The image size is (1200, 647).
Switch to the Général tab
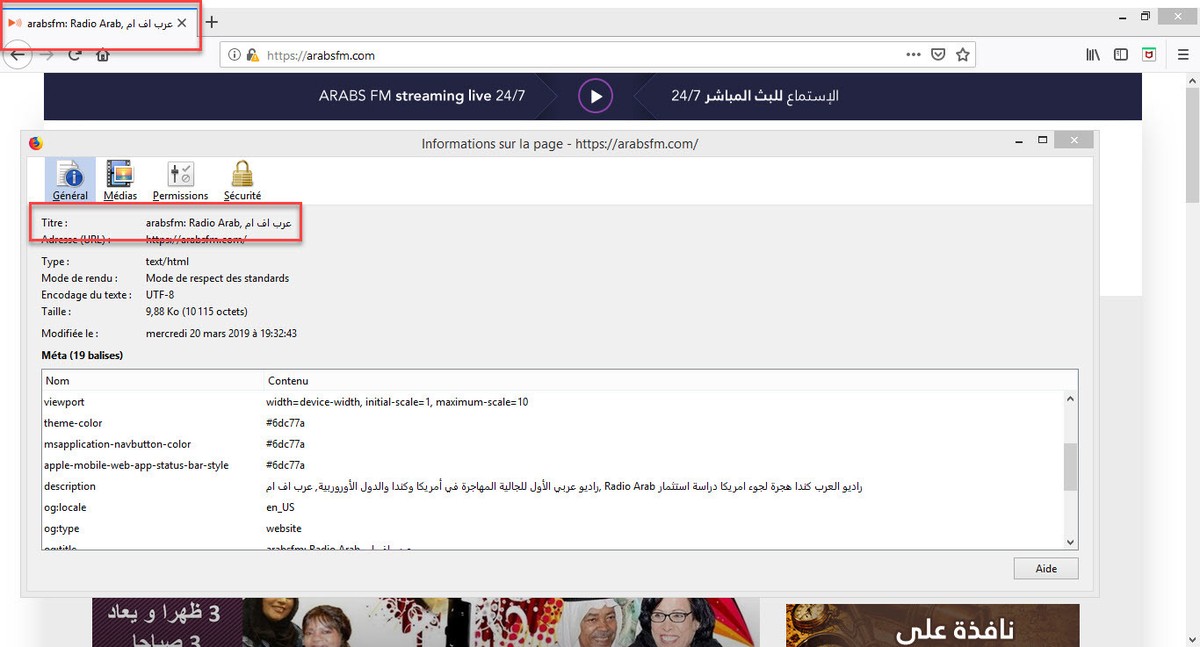(70, 180)
